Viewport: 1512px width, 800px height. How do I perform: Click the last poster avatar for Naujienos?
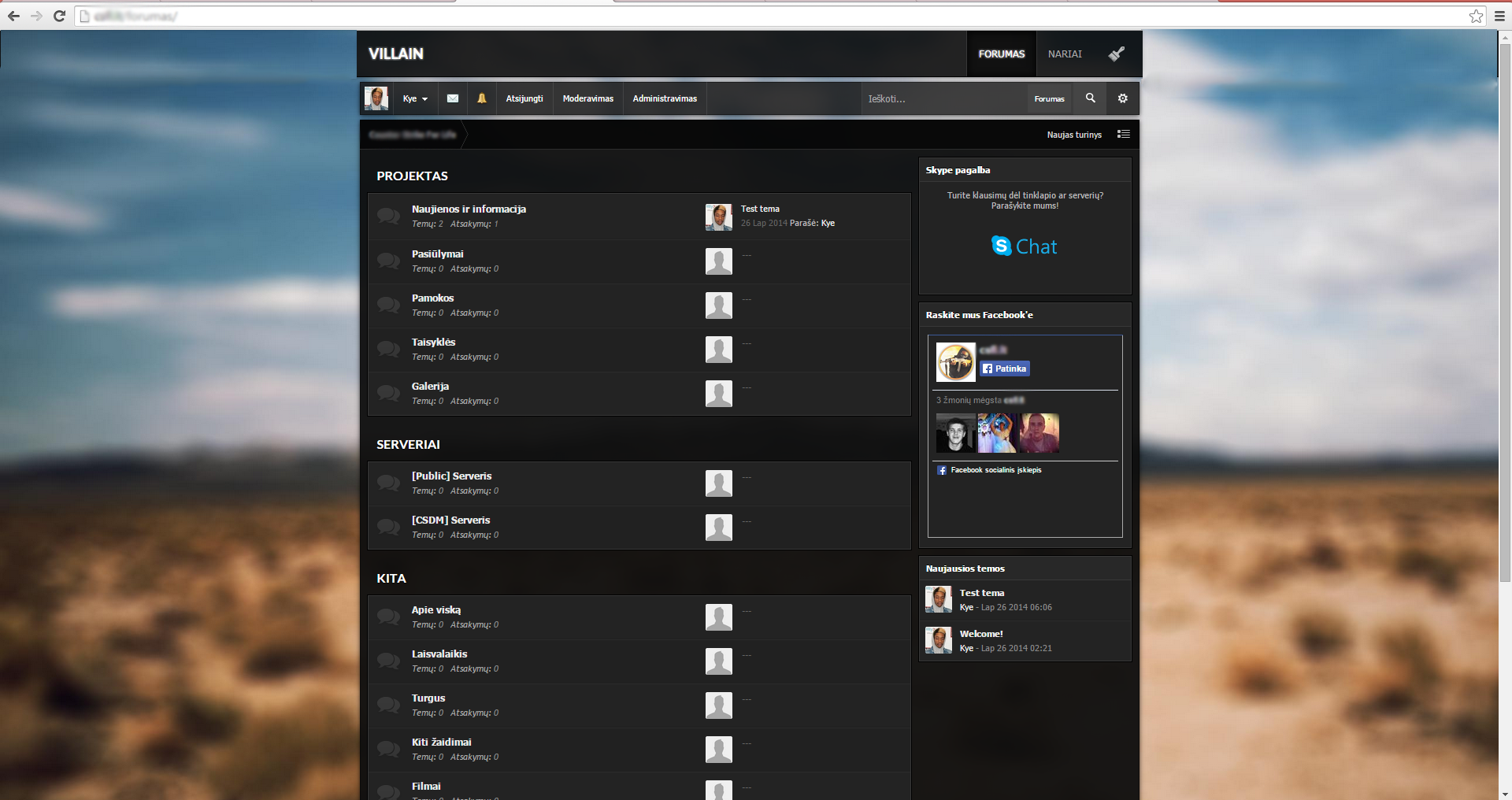719,217
